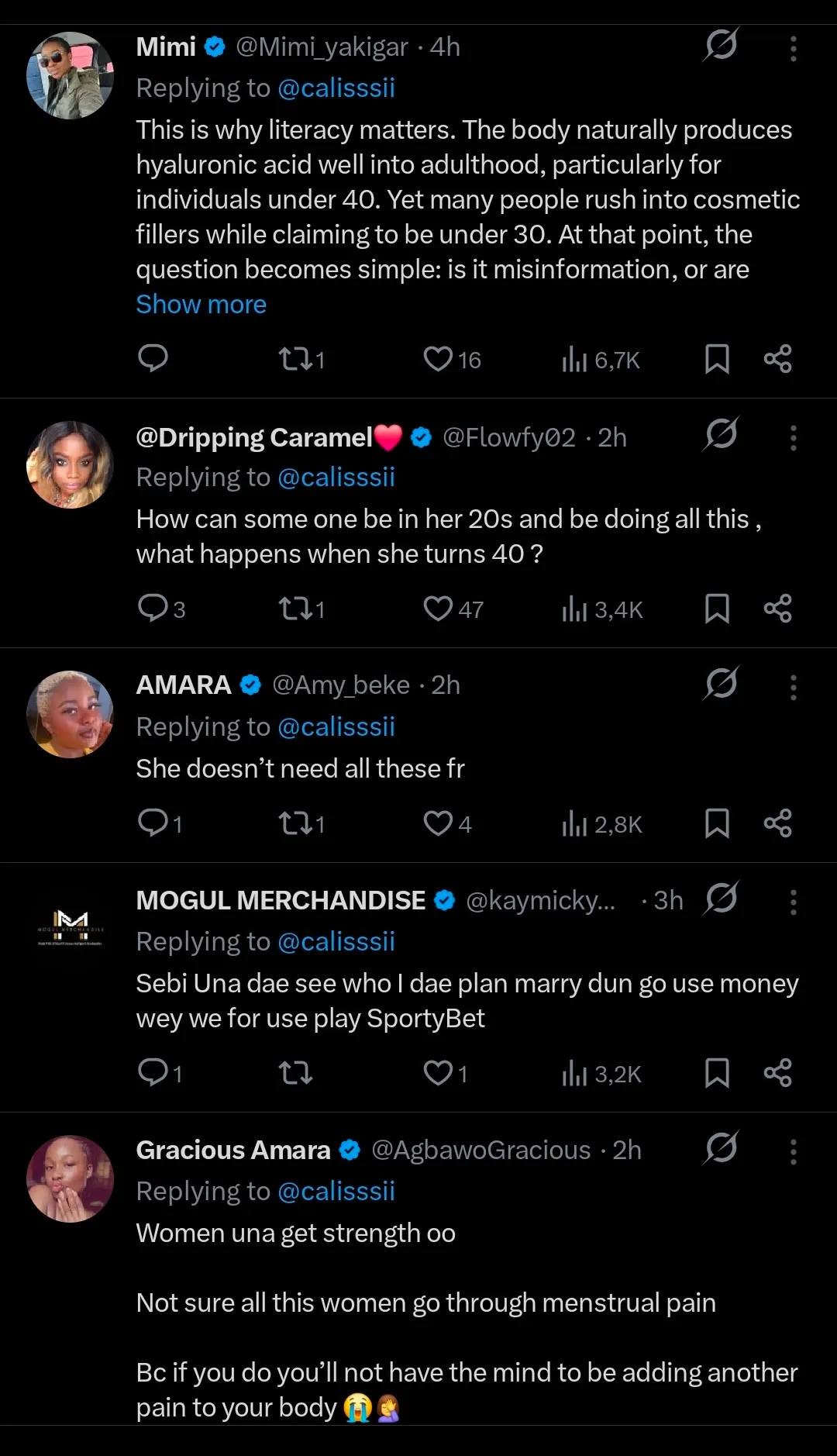Share Mimi's reply via the share icon

pos(777,359)
